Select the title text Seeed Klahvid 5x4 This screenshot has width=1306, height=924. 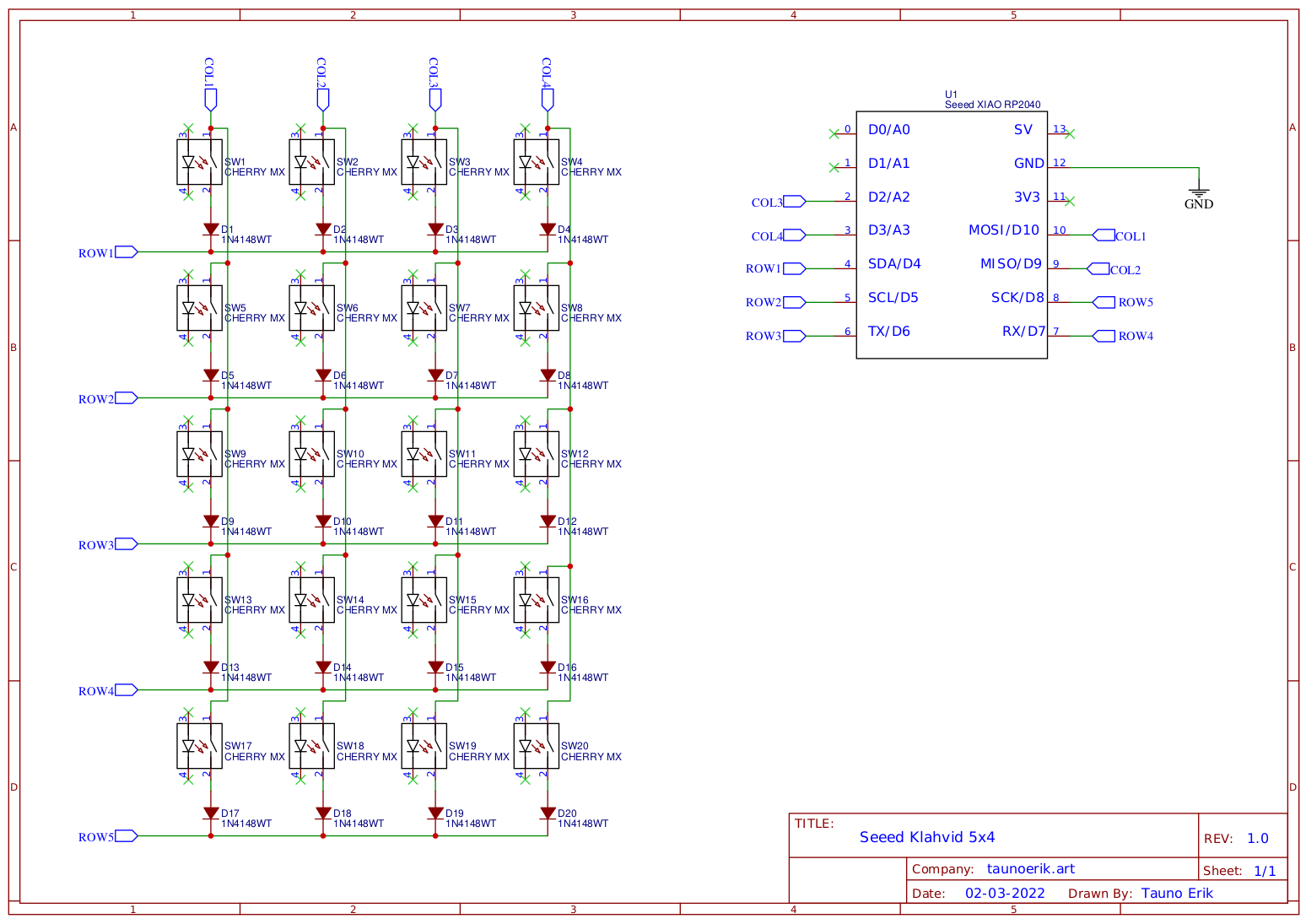tap(927, 837)
